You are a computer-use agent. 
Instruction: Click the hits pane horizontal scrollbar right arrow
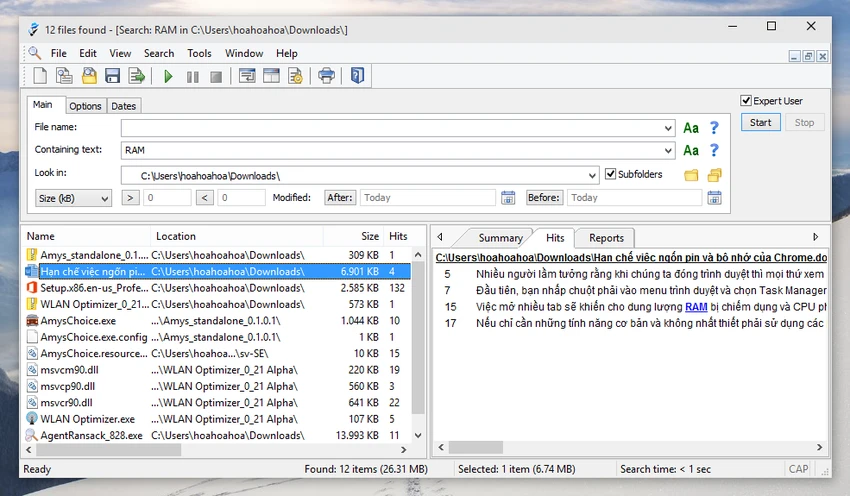click(x=820, y=447)
